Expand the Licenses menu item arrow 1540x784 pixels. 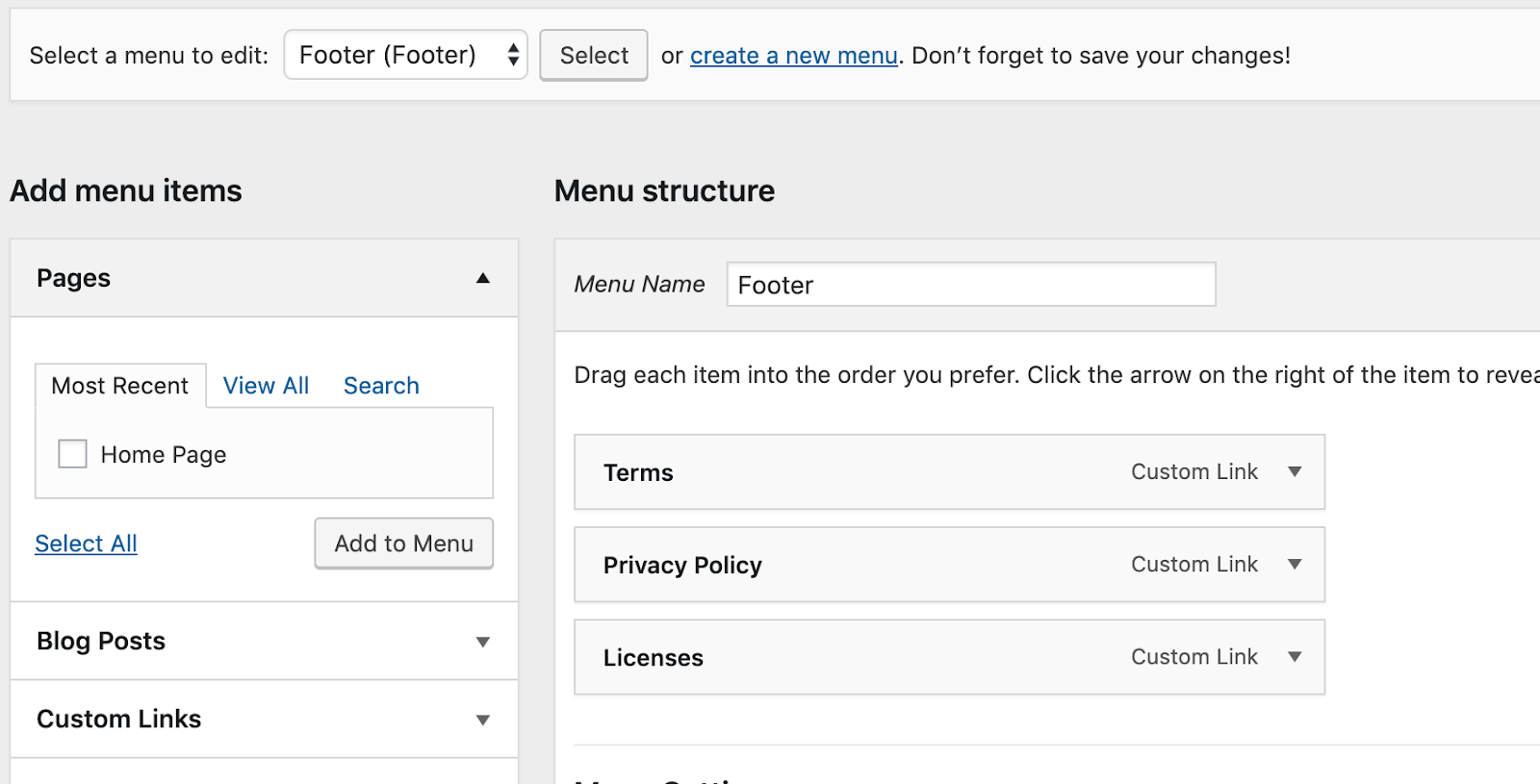click(1295, 656)
